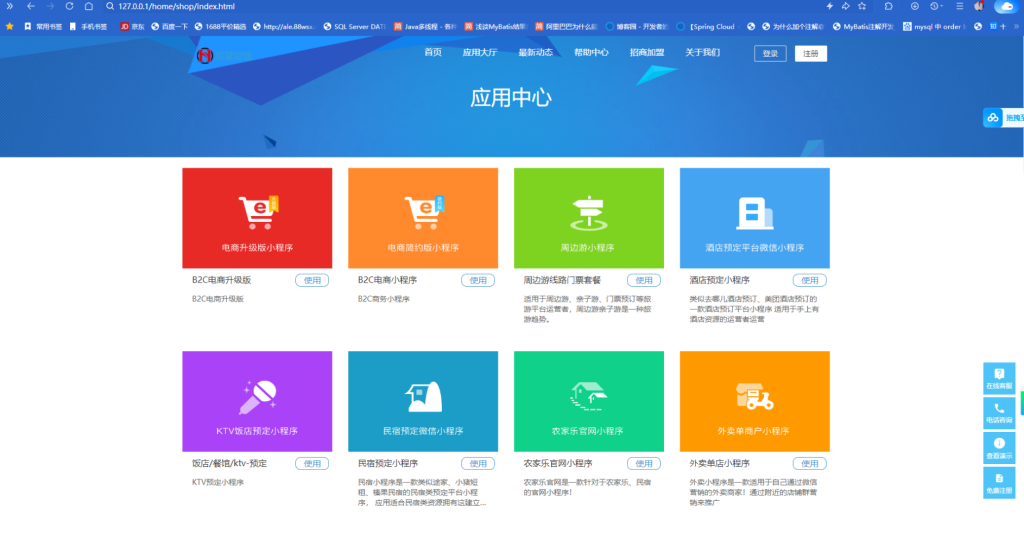Open the blue 酒店预定平台微信小程序 card
1024x534 pixels.
point(755,218)
